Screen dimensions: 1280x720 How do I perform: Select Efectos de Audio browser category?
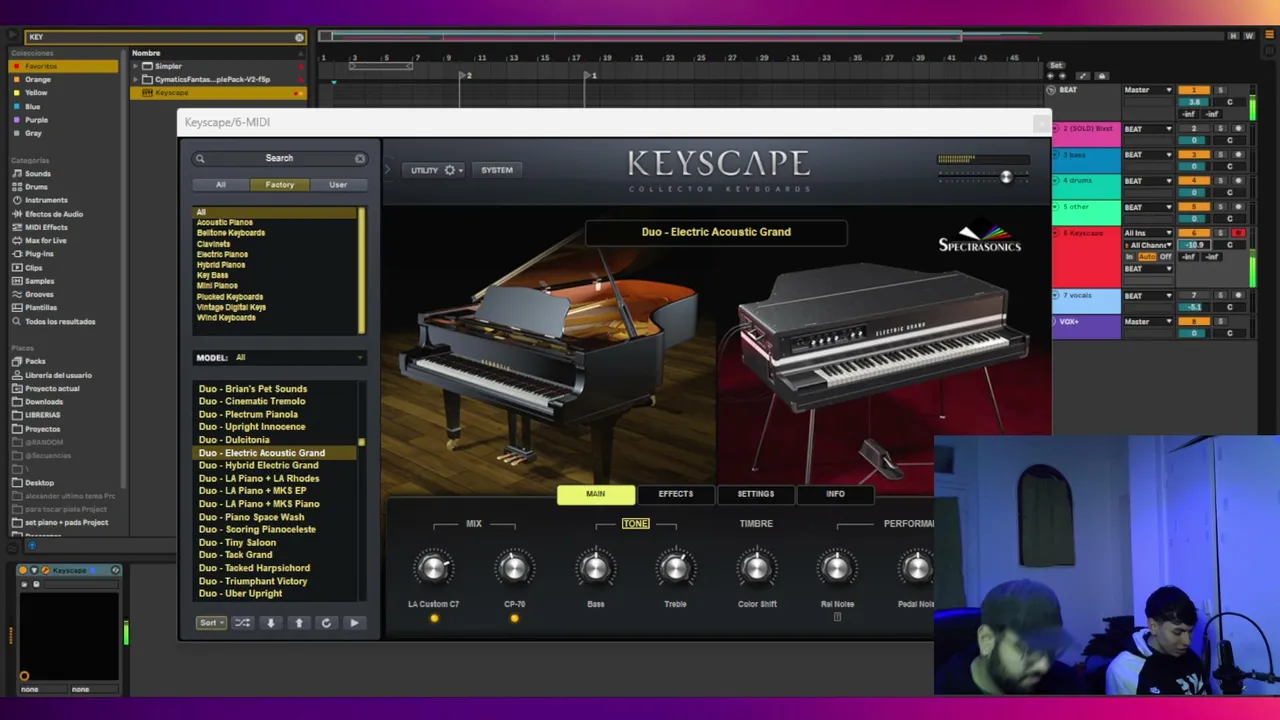point(54,214)
